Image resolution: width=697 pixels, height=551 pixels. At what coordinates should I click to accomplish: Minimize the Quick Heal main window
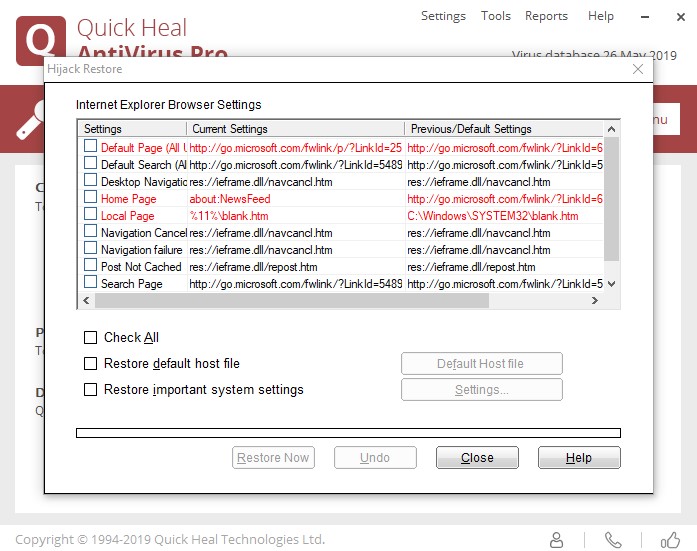(x=645, y=17)
